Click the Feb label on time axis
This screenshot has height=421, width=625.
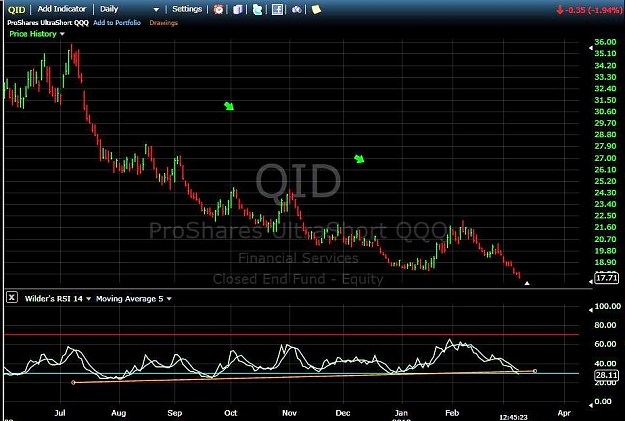click(452, 413)
